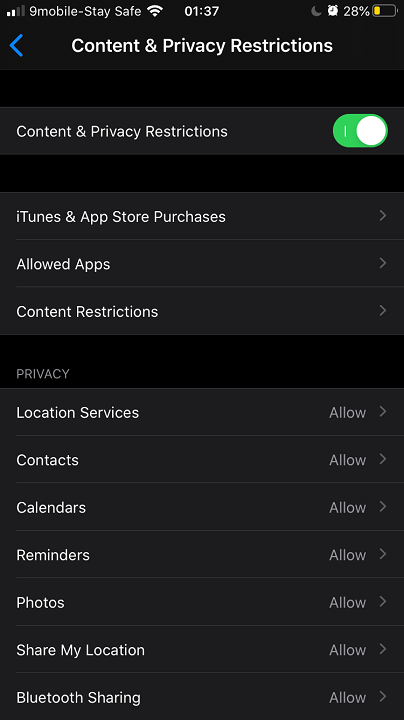
Task: Tap the Content & Privacy Restrictions page title
Action: [x=202, y=45]
